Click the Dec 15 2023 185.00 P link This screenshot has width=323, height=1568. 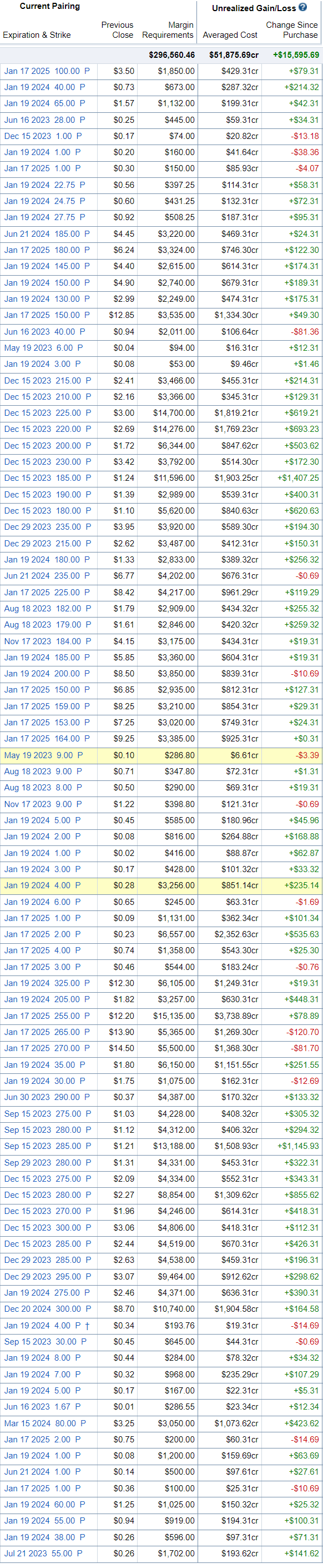(47, 478)
